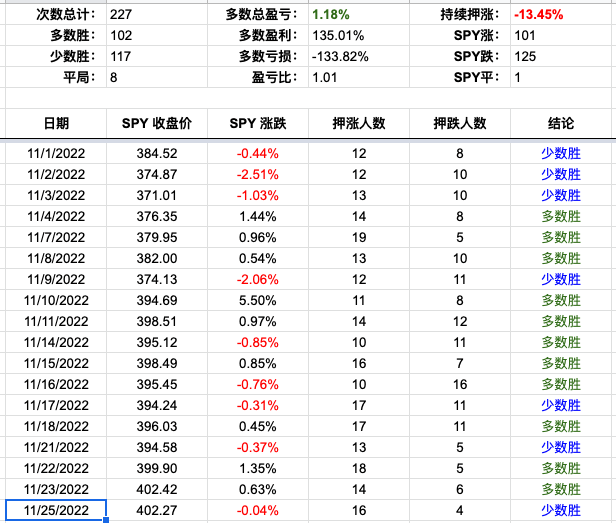
Task: Click 少数胜 result for 11/25/2022
Action: tap(561, 510)
